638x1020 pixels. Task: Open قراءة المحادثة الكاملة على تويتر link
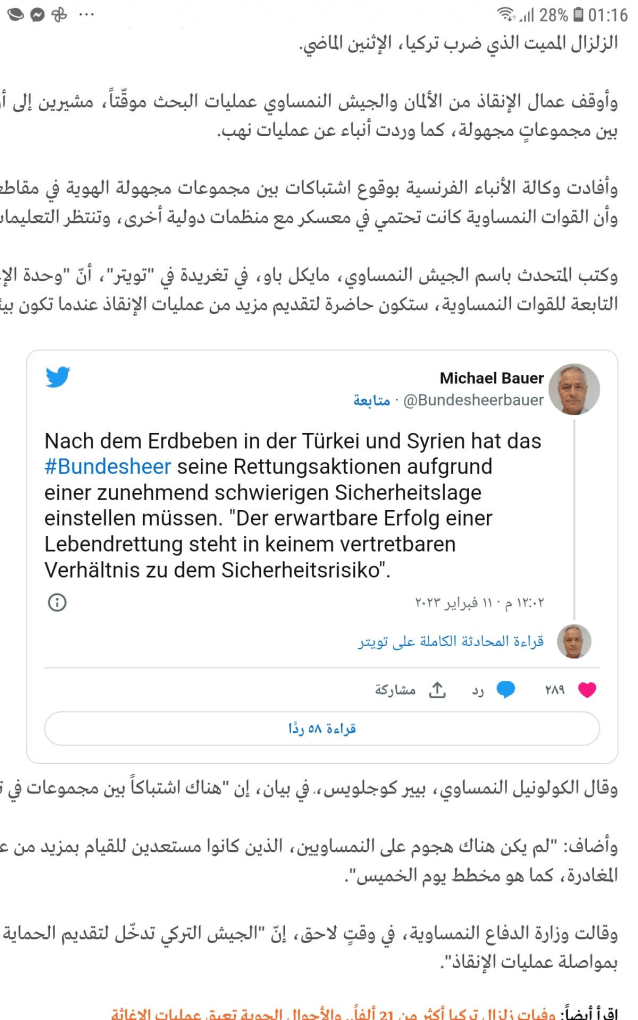pos(451,641)
